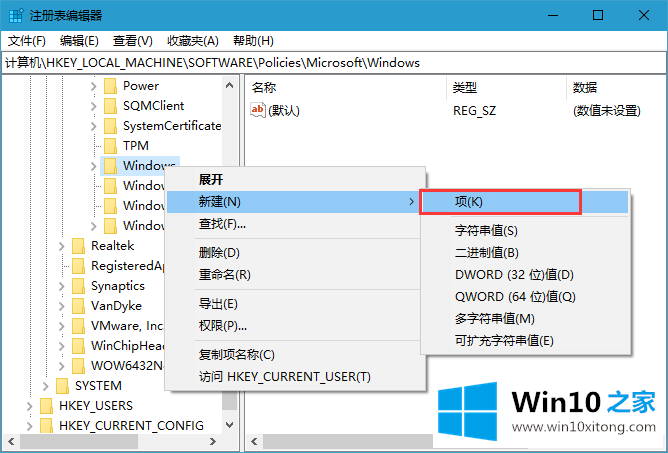Expand the SYSTEM key node
Image resolution: width=668 pixels, height=453 pixels.
(x=46, y=386)
